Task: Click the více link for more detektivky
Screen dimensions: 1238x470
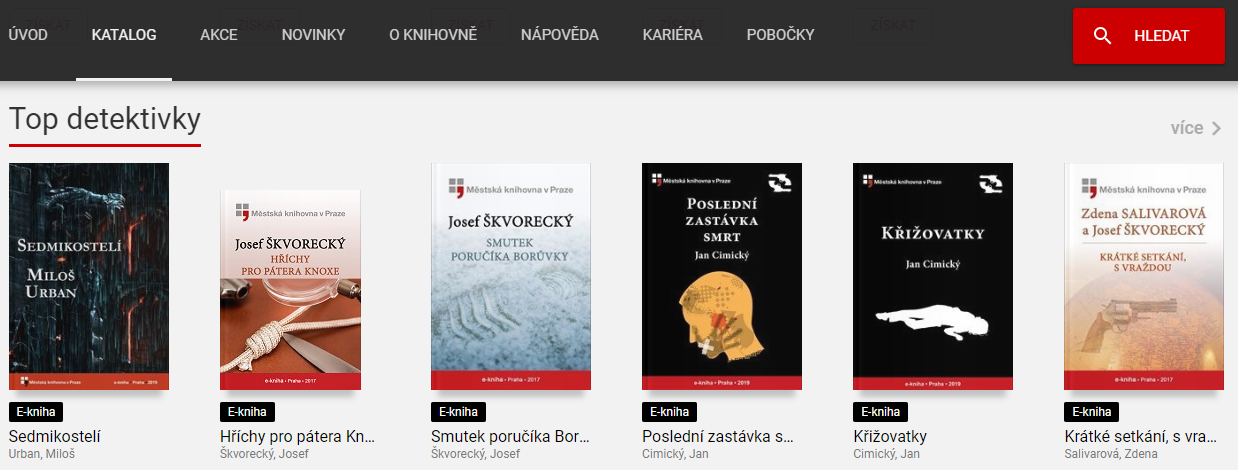Action: (1187, 128)
